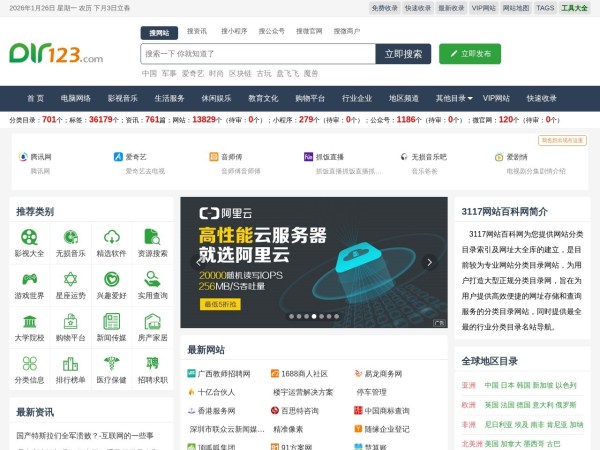Select the 搜网站 search tab
The height and width of the screenshot is (450, 600).
point(159,33)
